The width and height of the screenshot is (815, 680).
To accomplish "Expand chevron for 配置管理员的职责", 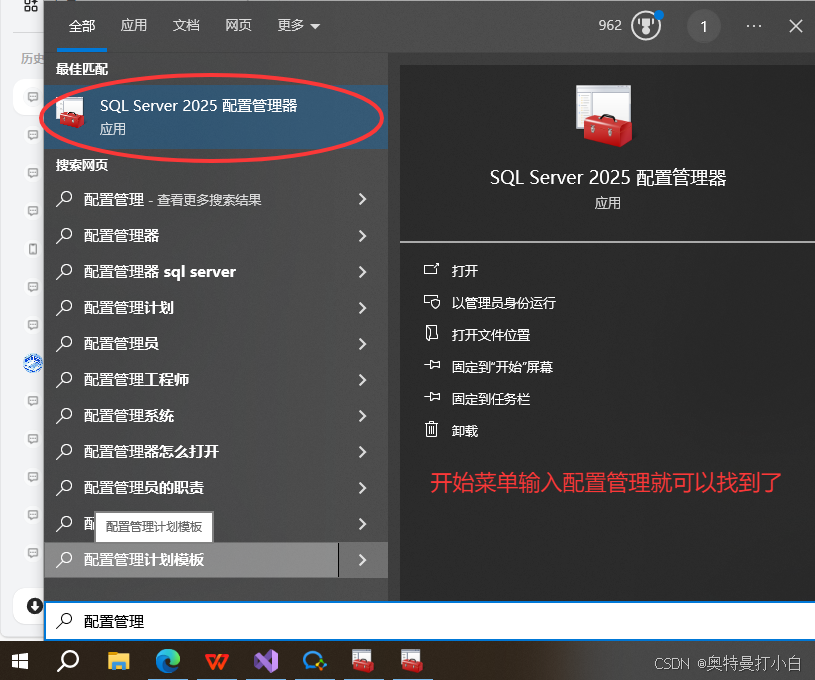I will tap(363, 488).
